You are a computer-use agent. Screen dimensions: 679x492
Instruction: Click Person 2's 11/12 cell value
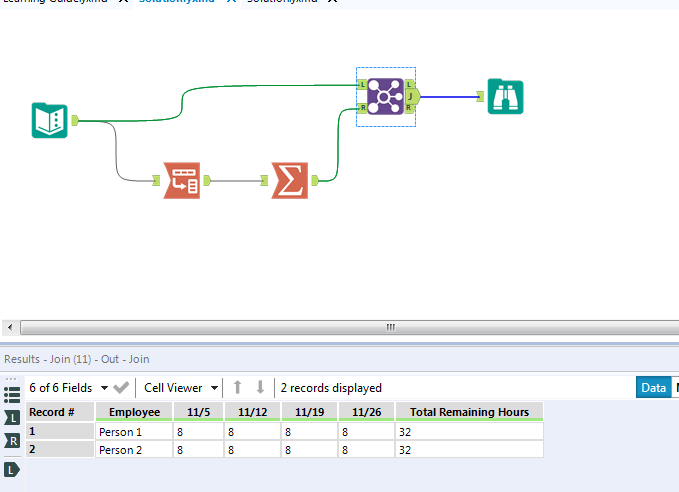coord(252,450)
